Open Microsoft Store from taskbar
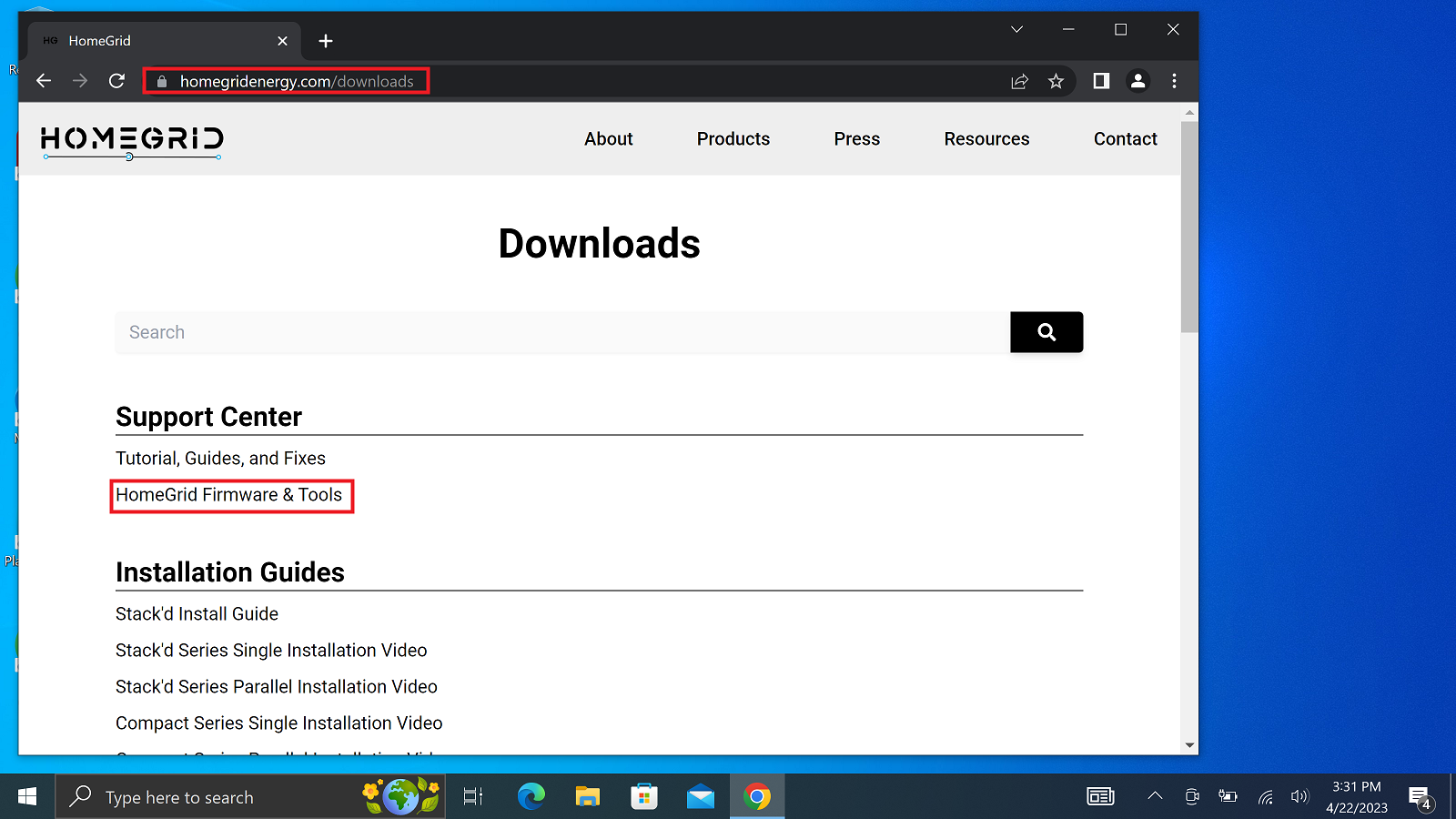The width and height of the screenshot is (1456, 819). (x=644, y=797)
